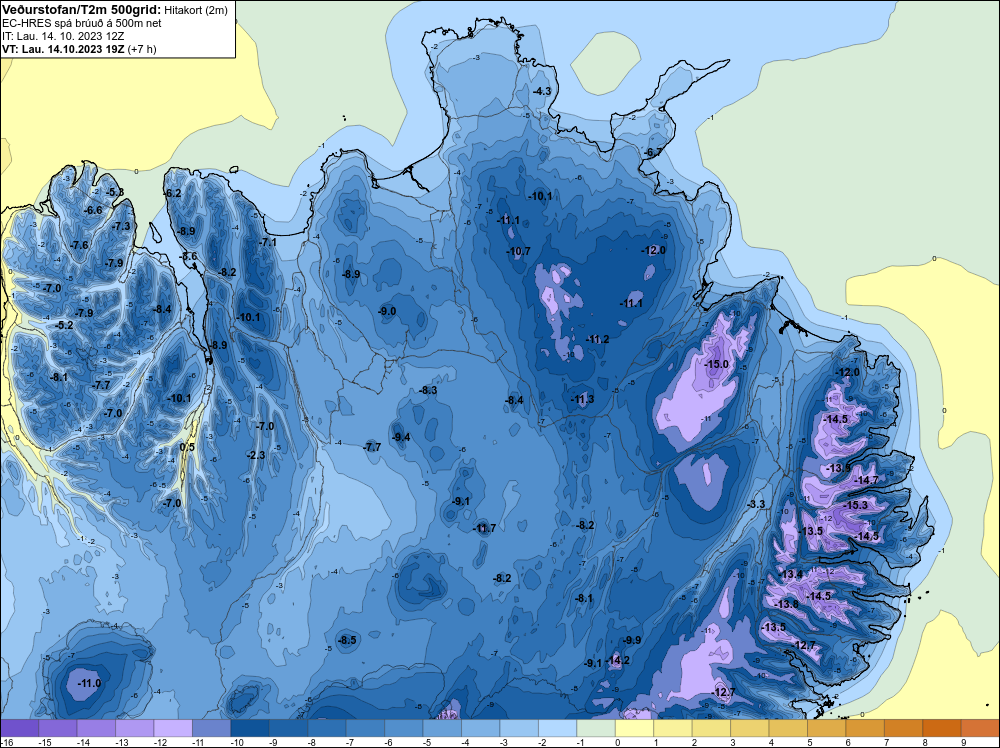Click the -8.5 temperature value

coord(347,640)
